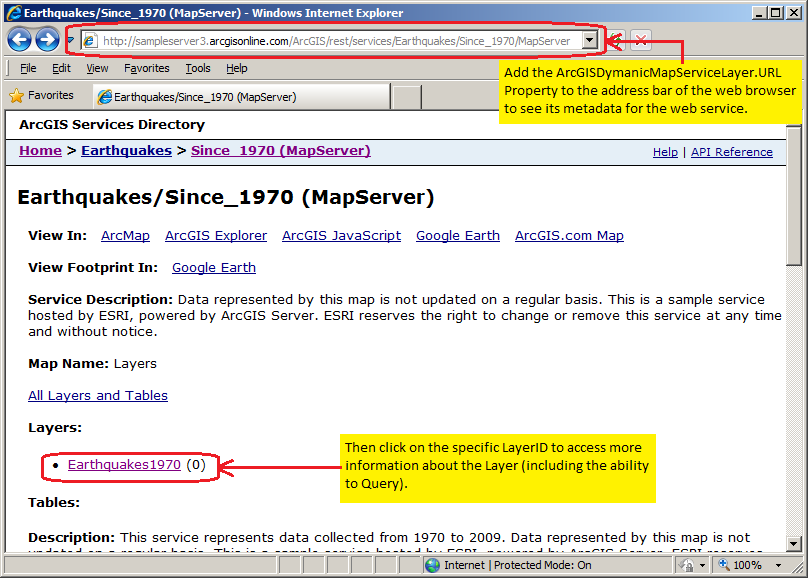808x578 pixels.
Task: Open the Favorites menu
Action: (146, 68)
